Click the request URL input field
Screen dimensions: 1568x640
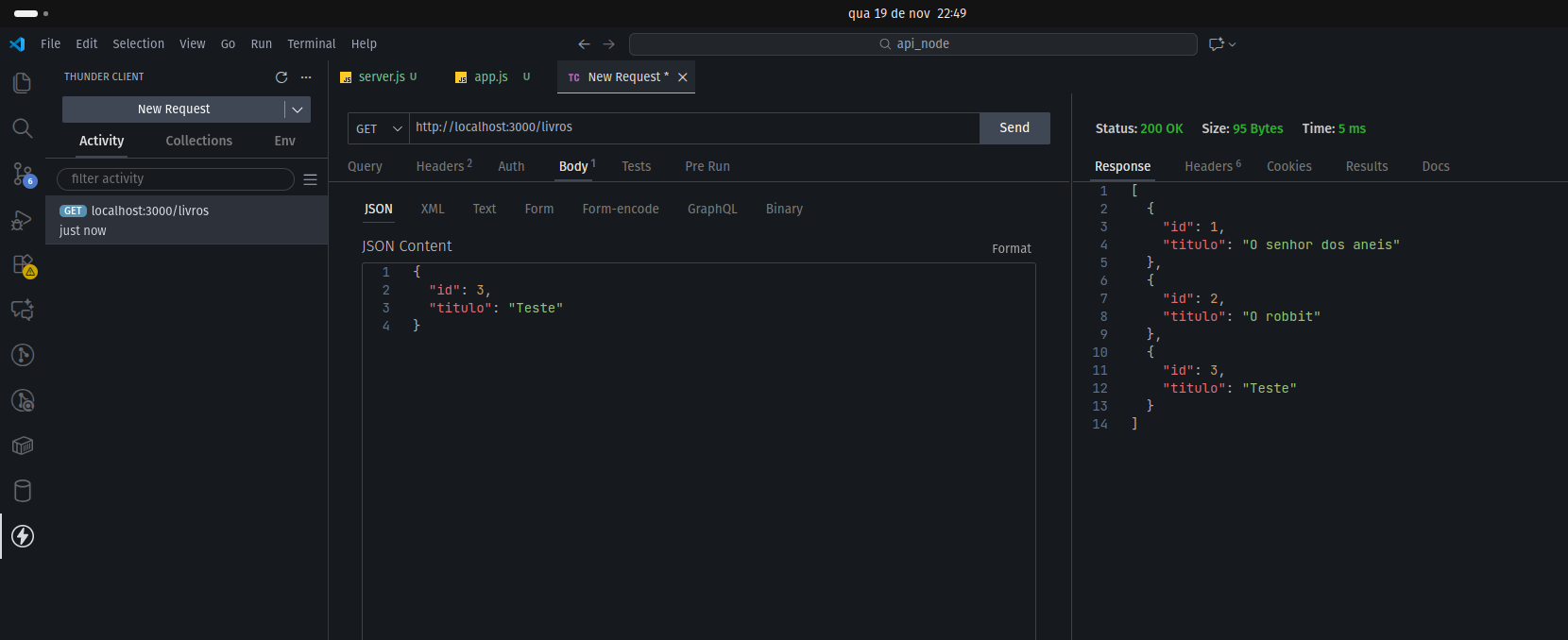tap(693, 127)
